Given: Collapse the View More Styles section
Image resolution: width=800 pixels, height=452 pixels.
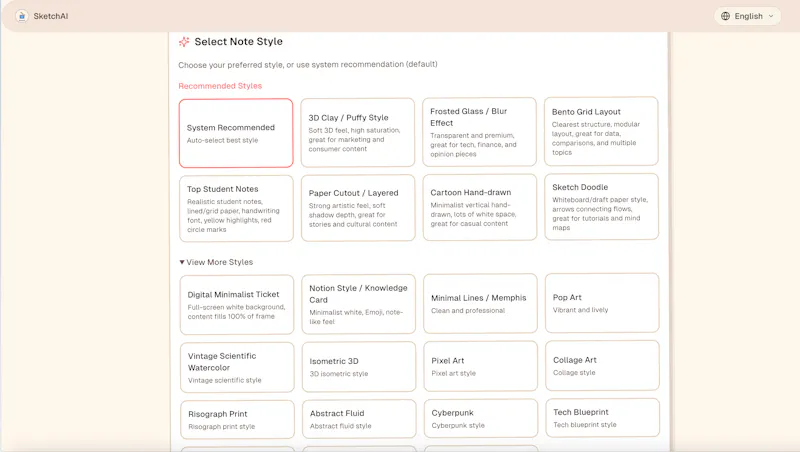Looking at the screenshot, I should tap(216, 262).
